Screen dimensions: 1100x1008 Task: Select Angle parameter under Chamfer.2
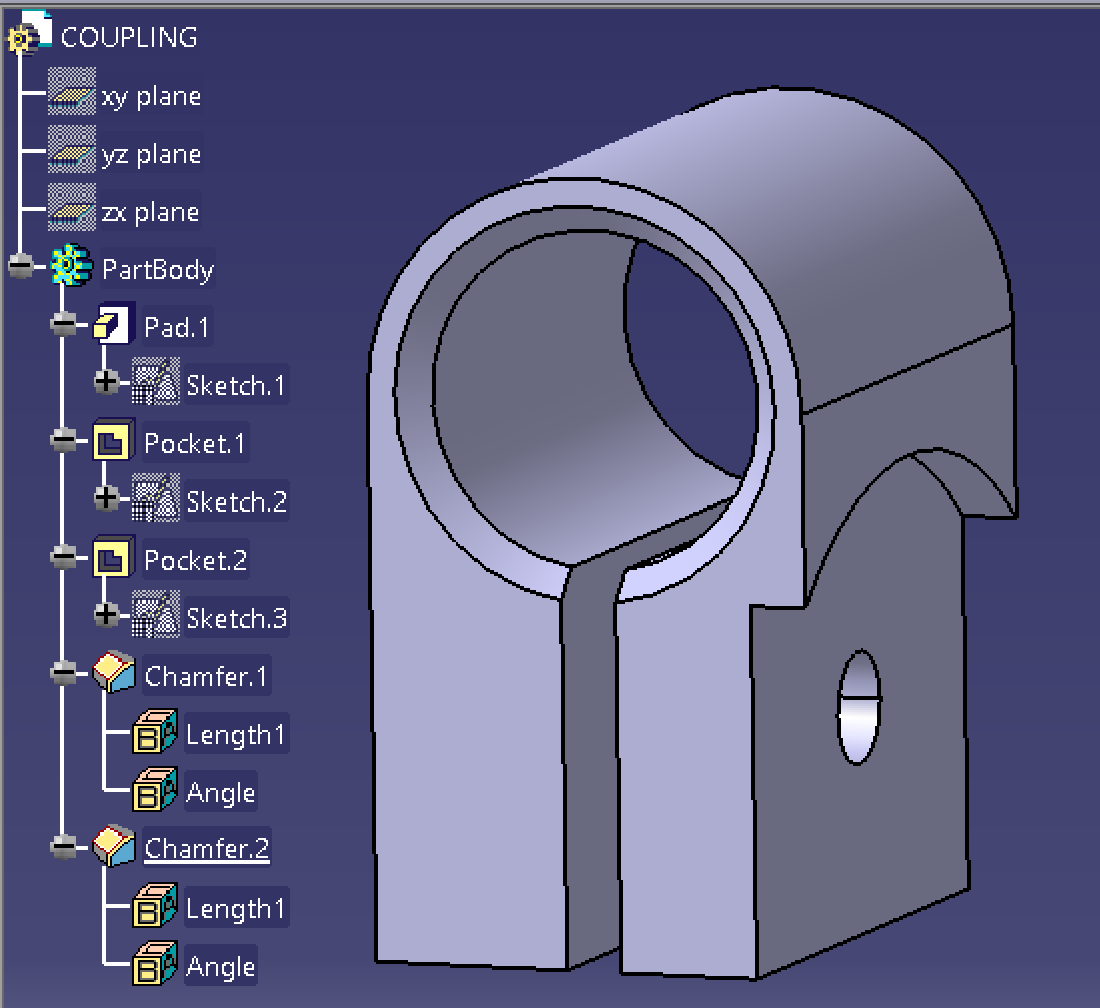tap(220, 966)
